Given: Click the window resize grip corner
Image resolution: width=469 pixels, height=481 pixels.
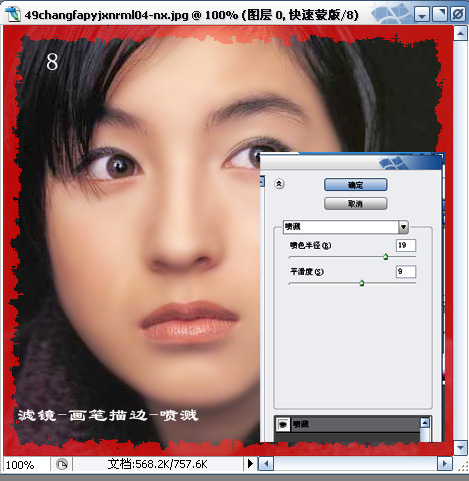Looking at the screenshot, I should pyautogui.click(x=462, y=465).
